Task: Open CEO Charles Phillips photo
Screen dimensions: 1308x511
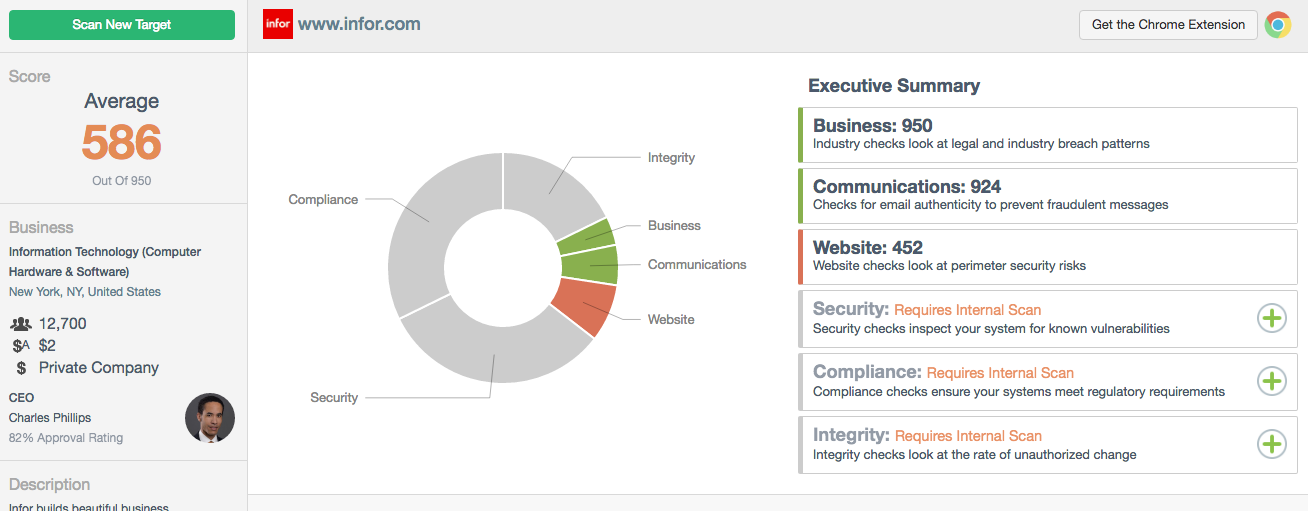Action: (x=210, y=418)
